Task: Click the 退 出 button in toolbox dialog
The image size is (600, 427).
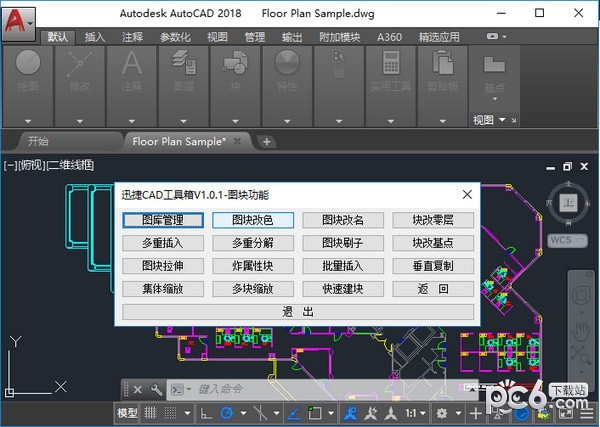Action: 298,311
